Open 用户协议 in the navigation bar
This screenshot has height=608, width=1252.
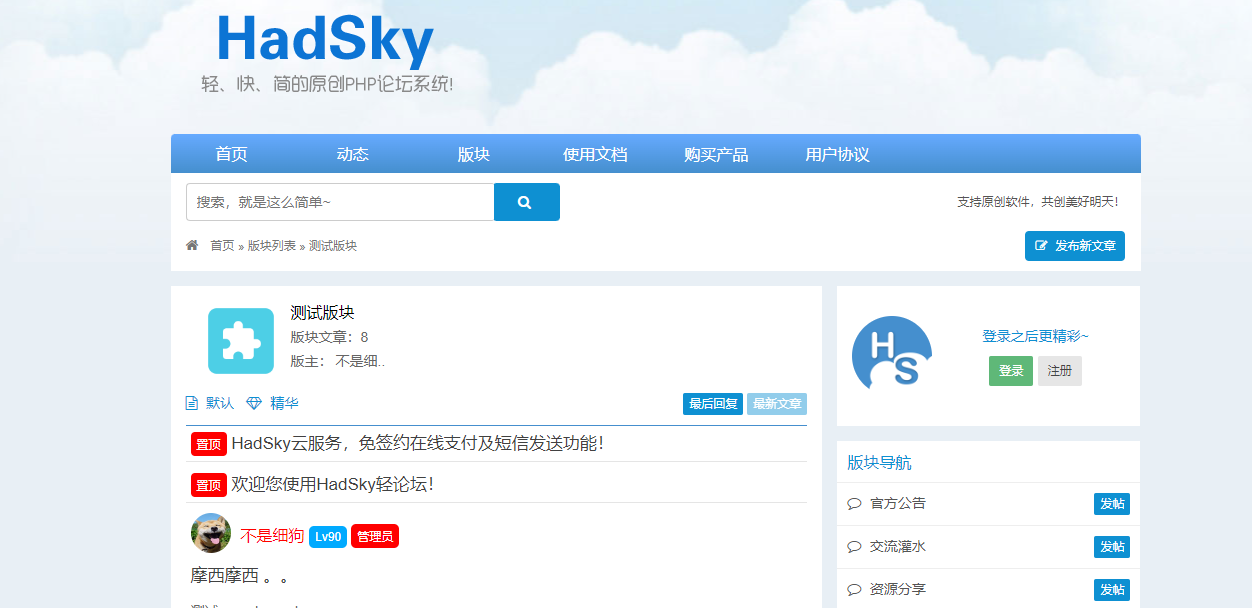tap(838, 154)
